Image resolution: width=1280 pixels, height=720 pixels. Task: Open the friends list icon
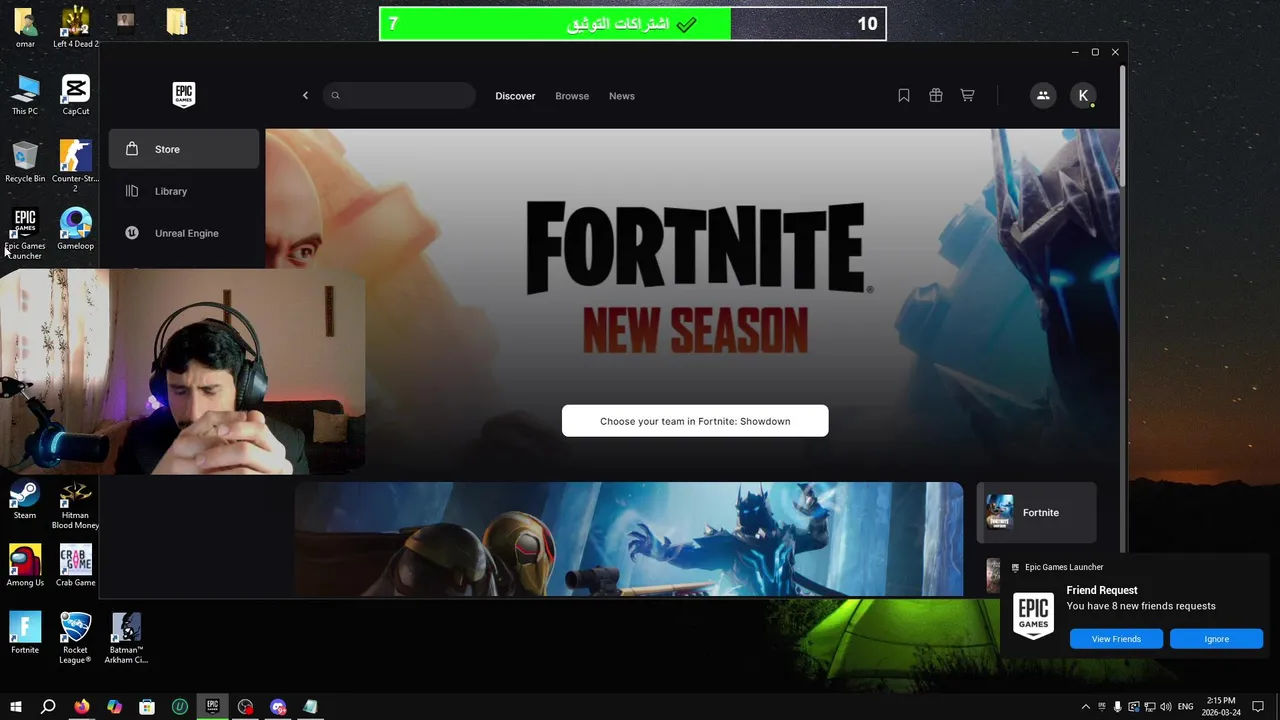(x=1043, y=96)
